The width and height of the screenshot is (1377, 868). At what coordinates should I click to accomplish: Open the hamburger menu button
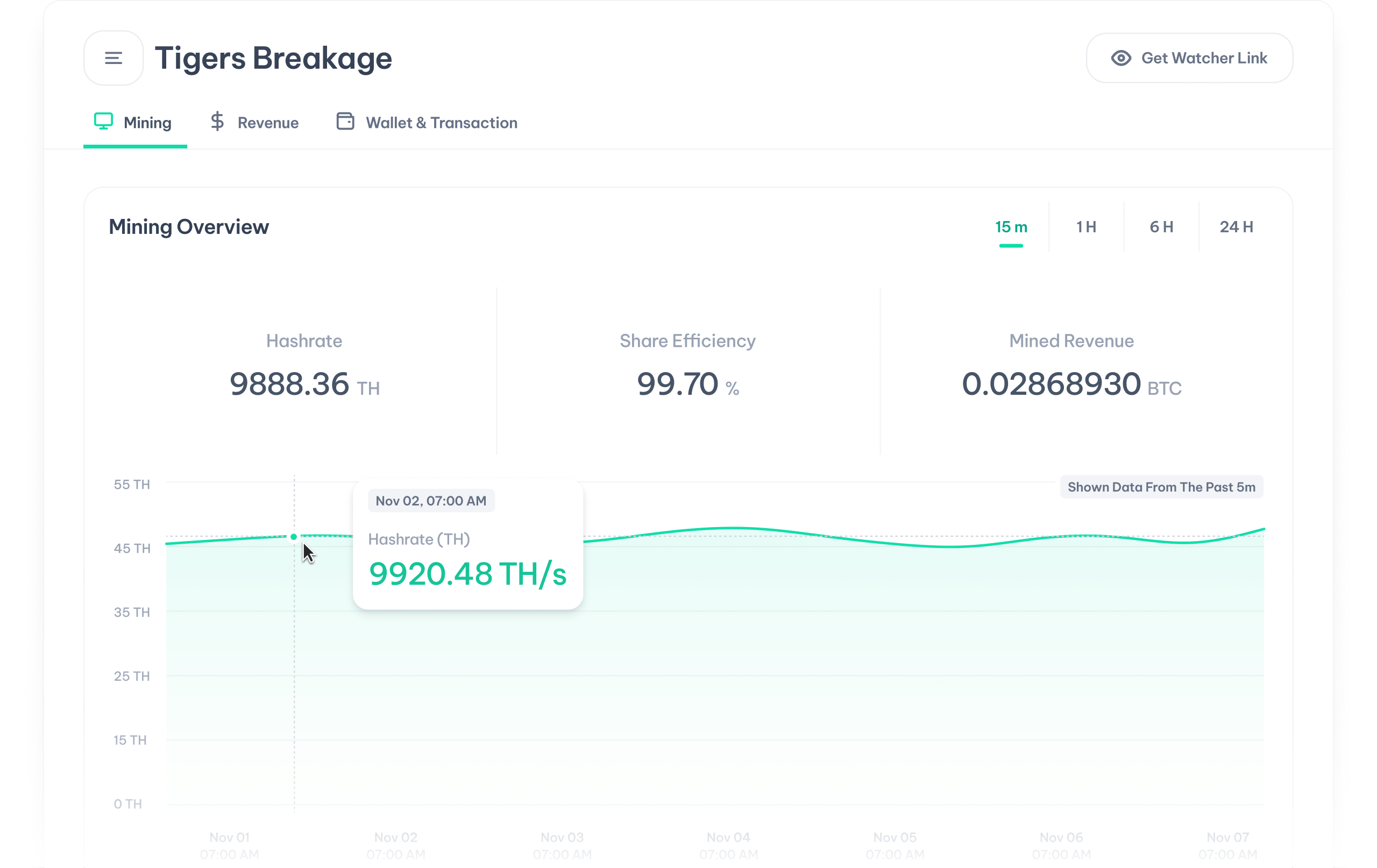tap(113, 58)
